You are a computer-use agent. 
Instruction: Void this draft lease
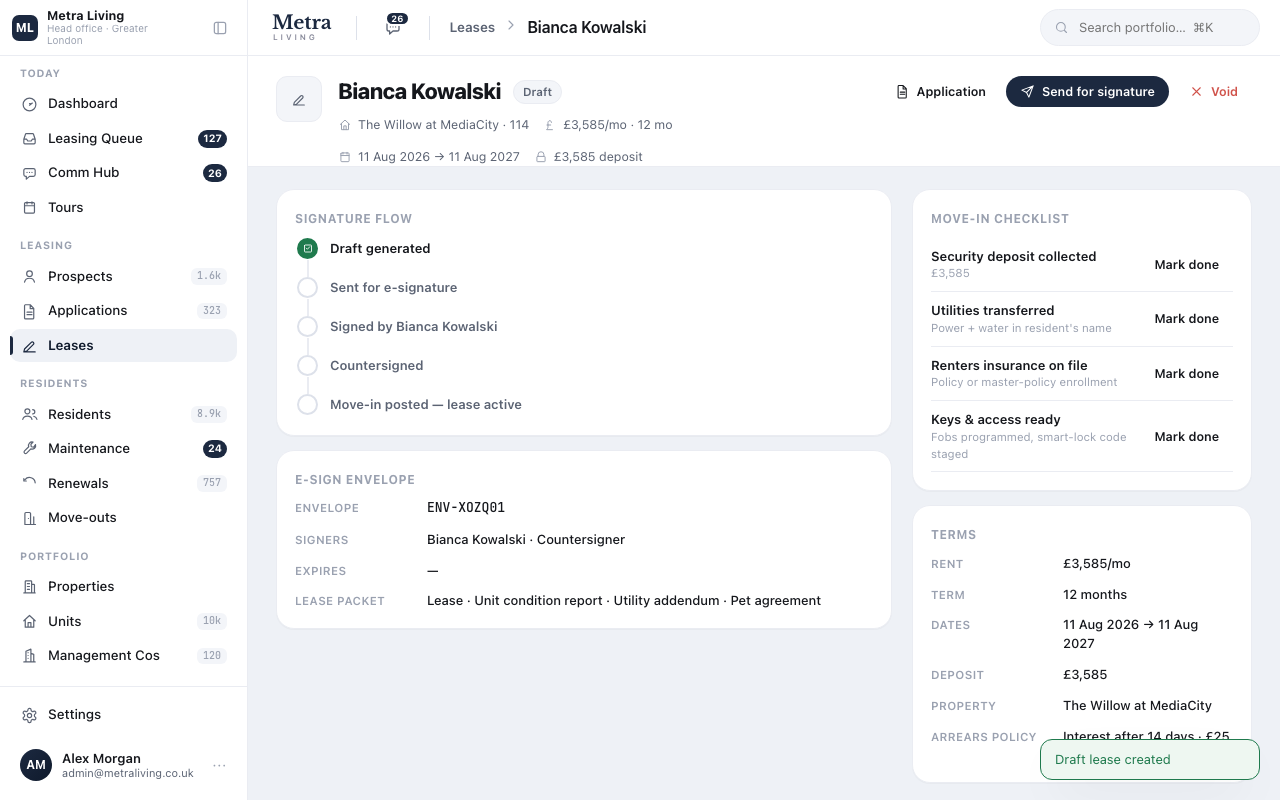1214,92
